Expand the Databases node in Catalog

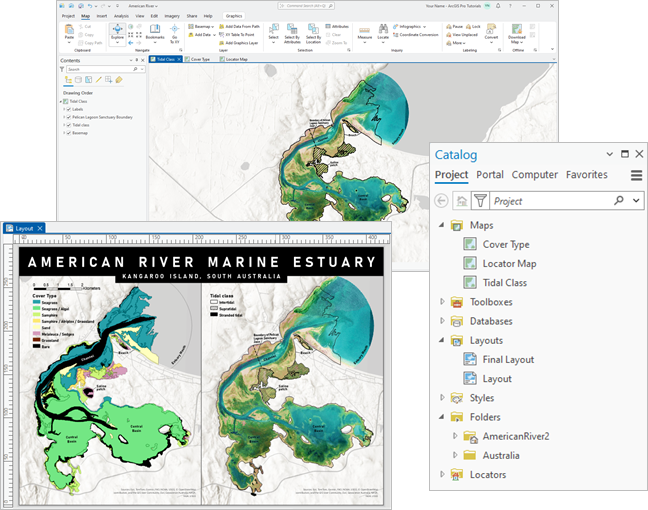(442, 321)
